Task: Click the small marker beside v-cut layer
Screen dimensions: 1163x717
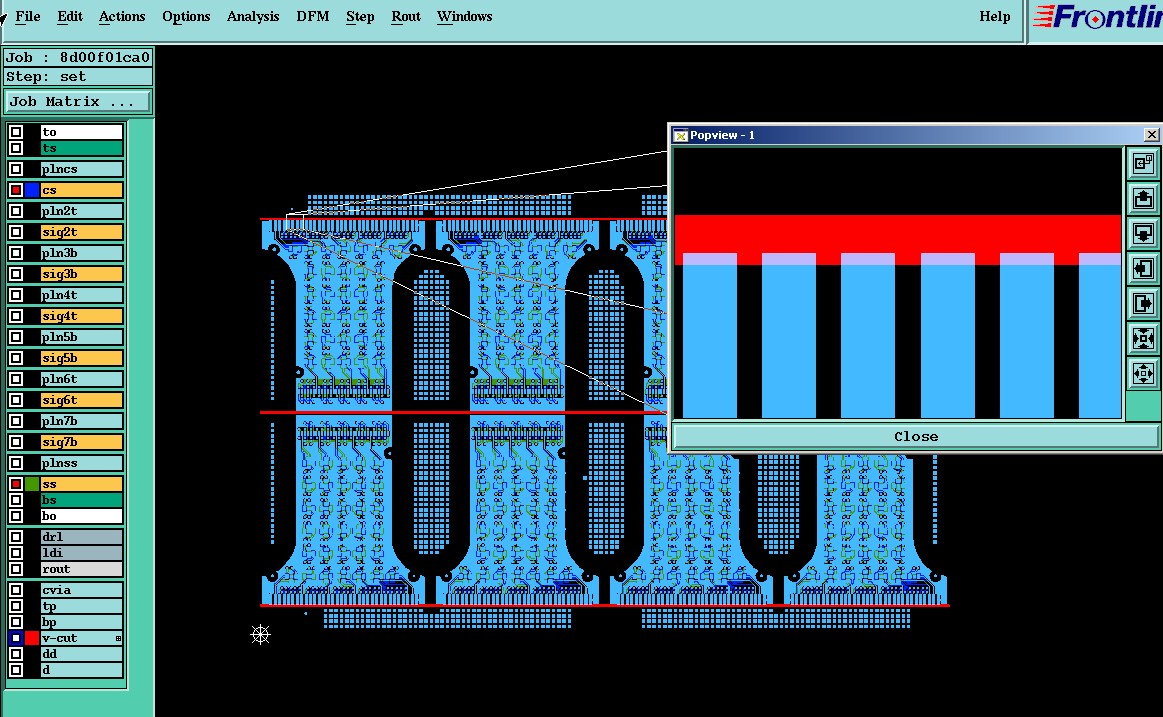Action: (x=119, y=638)
